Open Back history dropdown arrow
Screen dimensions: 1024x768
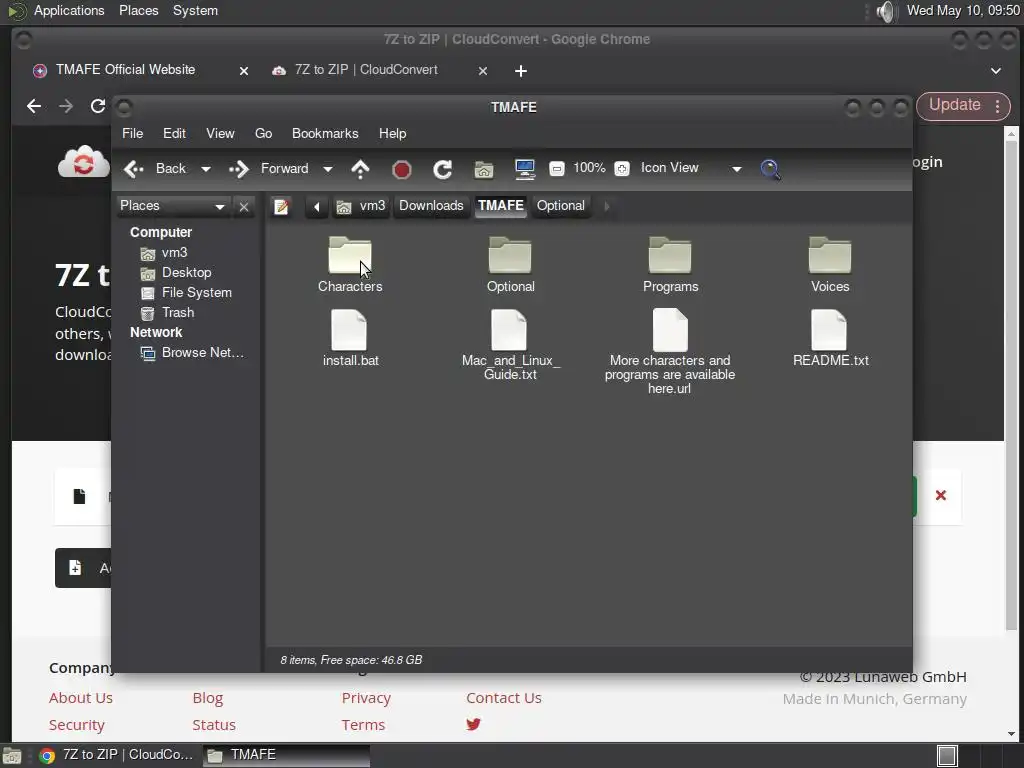click(206, 169)
